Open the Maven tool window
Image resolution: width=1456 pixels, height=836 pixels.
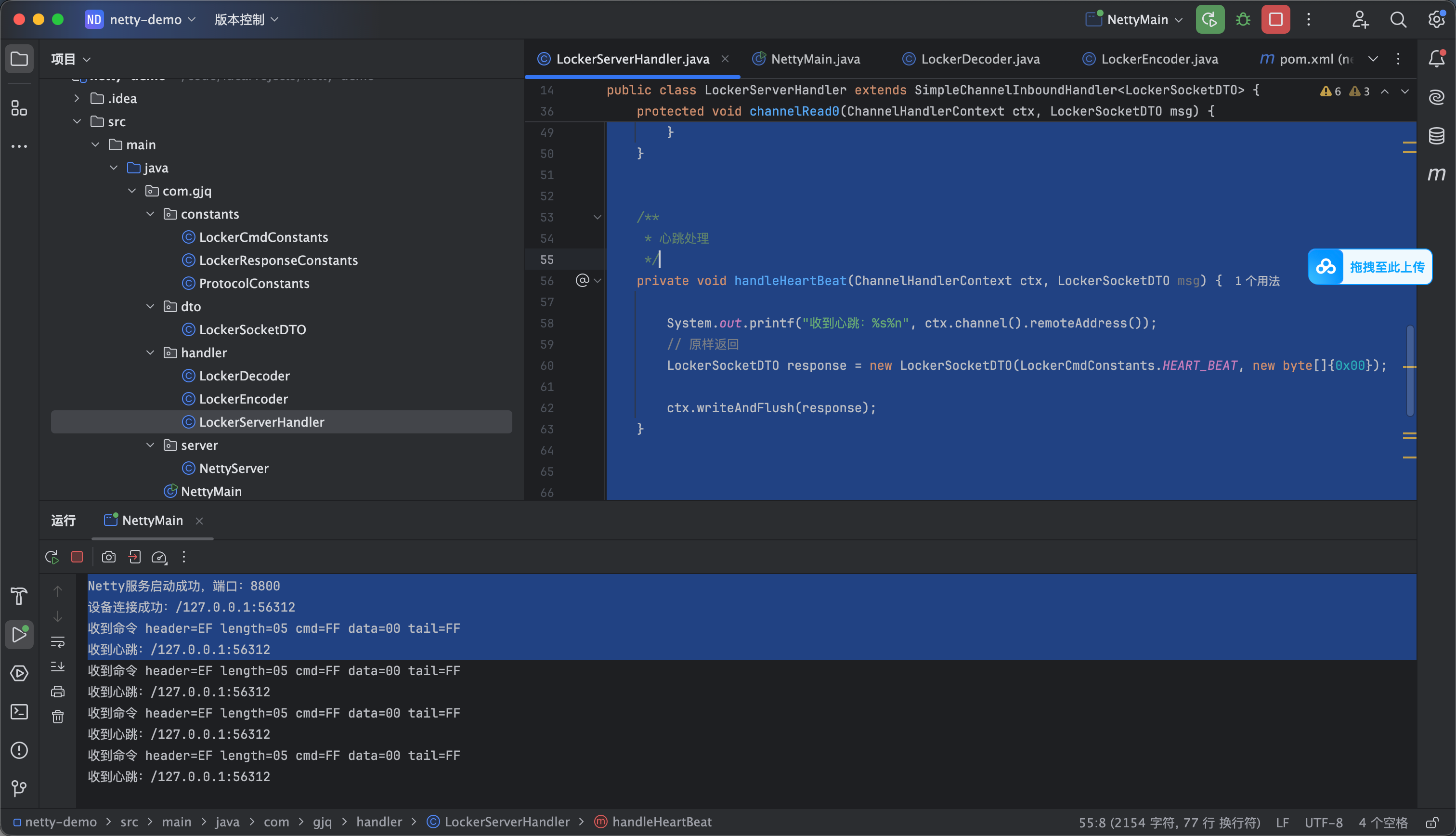click(1436, 174)
